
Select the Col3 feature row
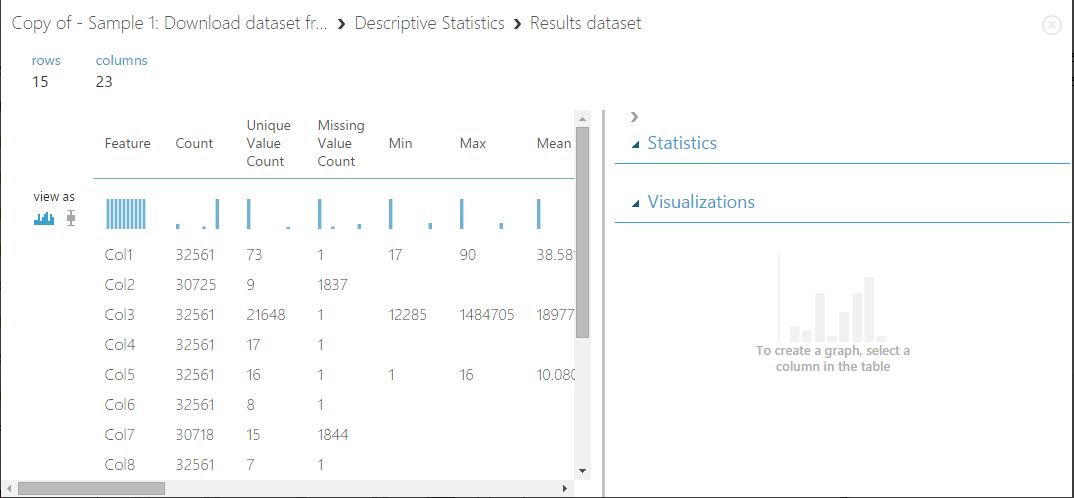tap(119, 315)
